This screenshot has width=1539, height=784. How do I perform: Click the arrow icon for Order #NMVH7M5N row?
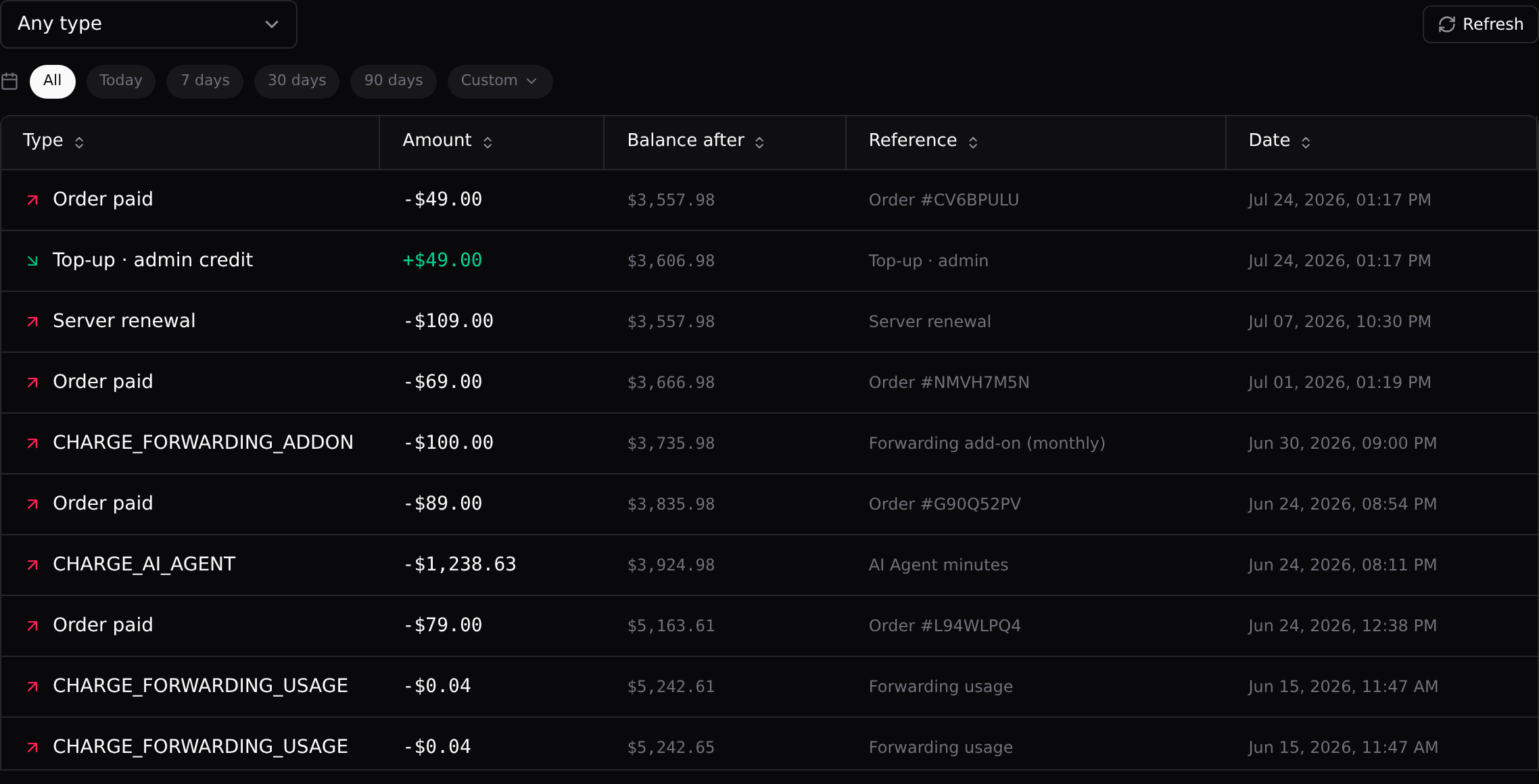pyautogui.click(x=32, y=383)
